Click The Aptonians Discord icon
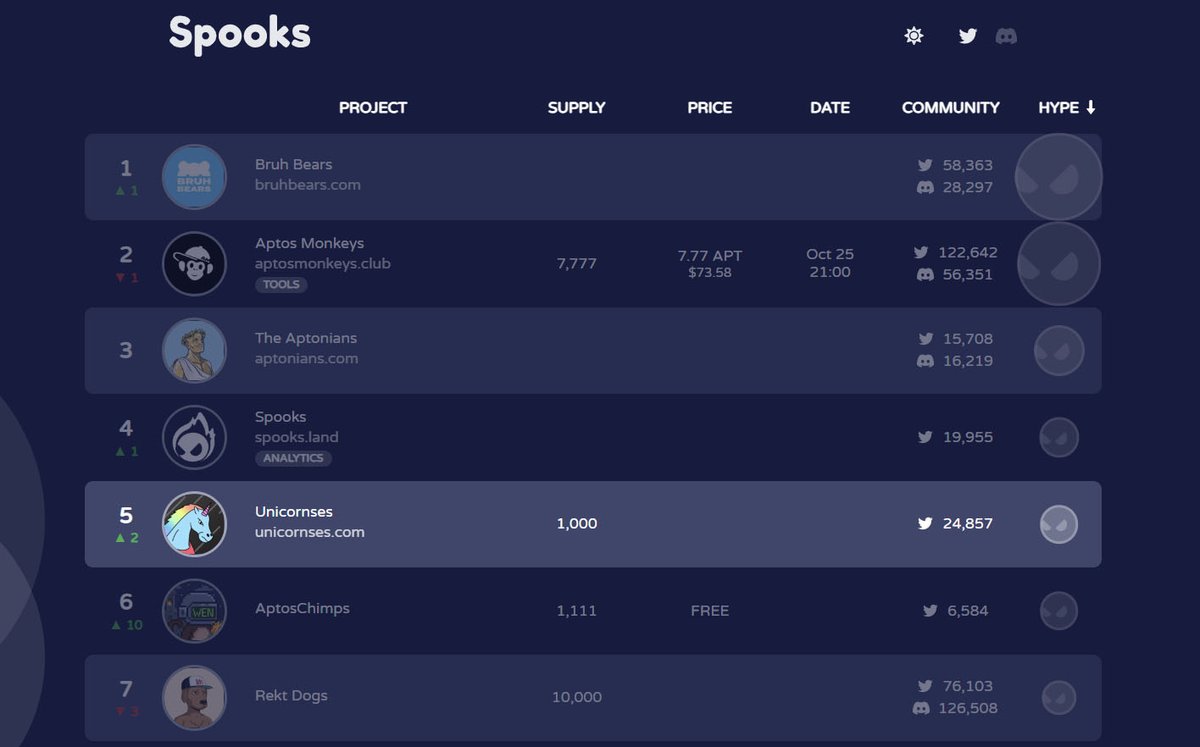Image resolution: width=1200 pixels, height=747 pixels. coord(925,361)
